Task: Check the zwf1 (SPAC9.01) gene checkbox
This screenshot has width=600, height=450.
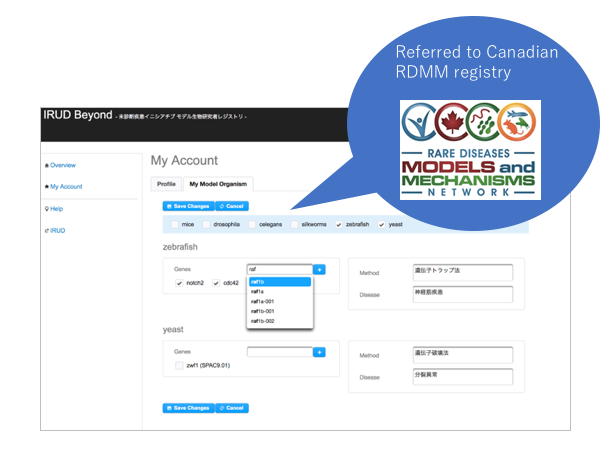Action: [179, 365]
